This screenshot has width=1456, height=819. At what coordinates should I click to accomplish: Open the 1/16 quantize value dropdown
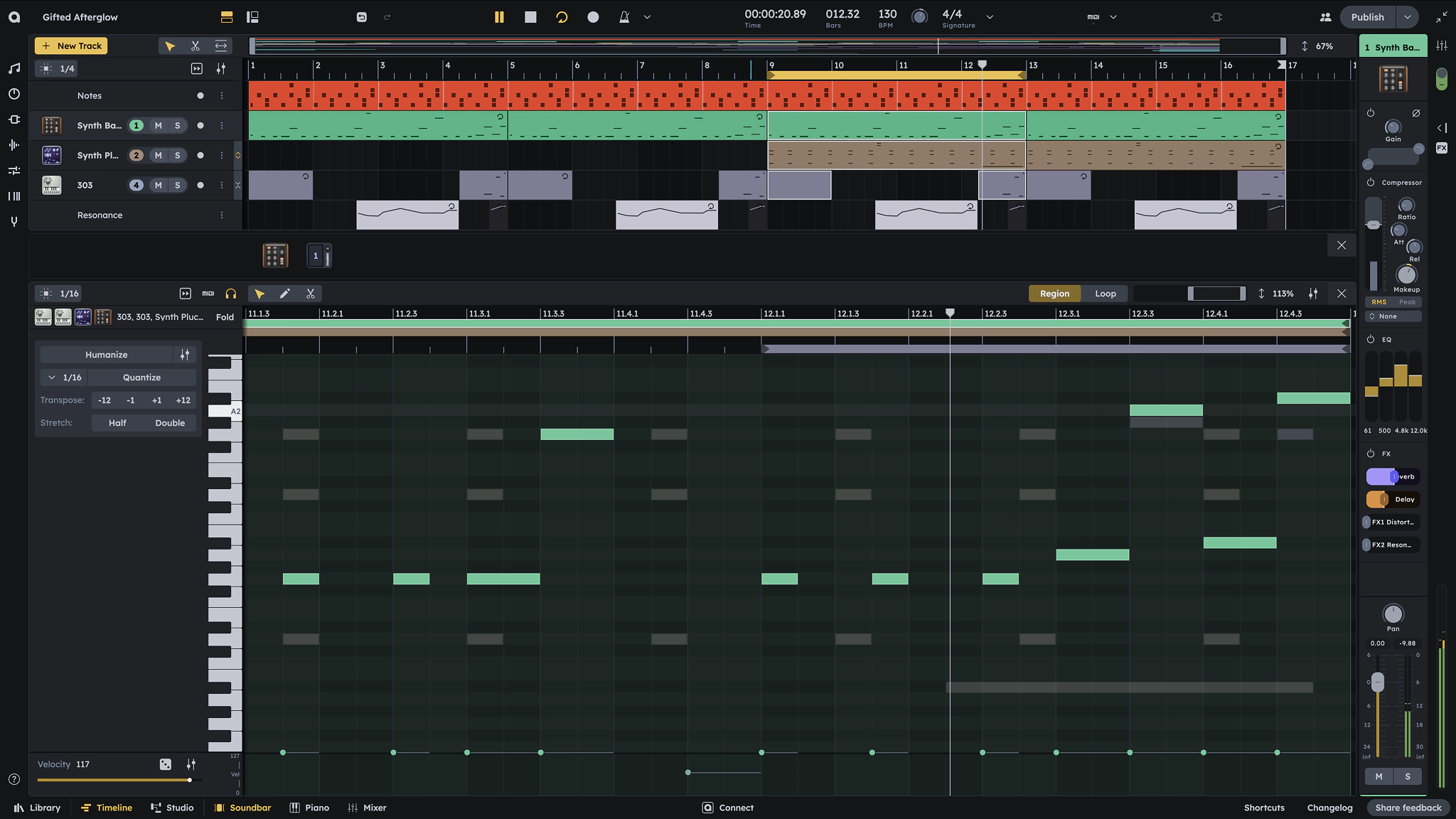coord(64,377)
